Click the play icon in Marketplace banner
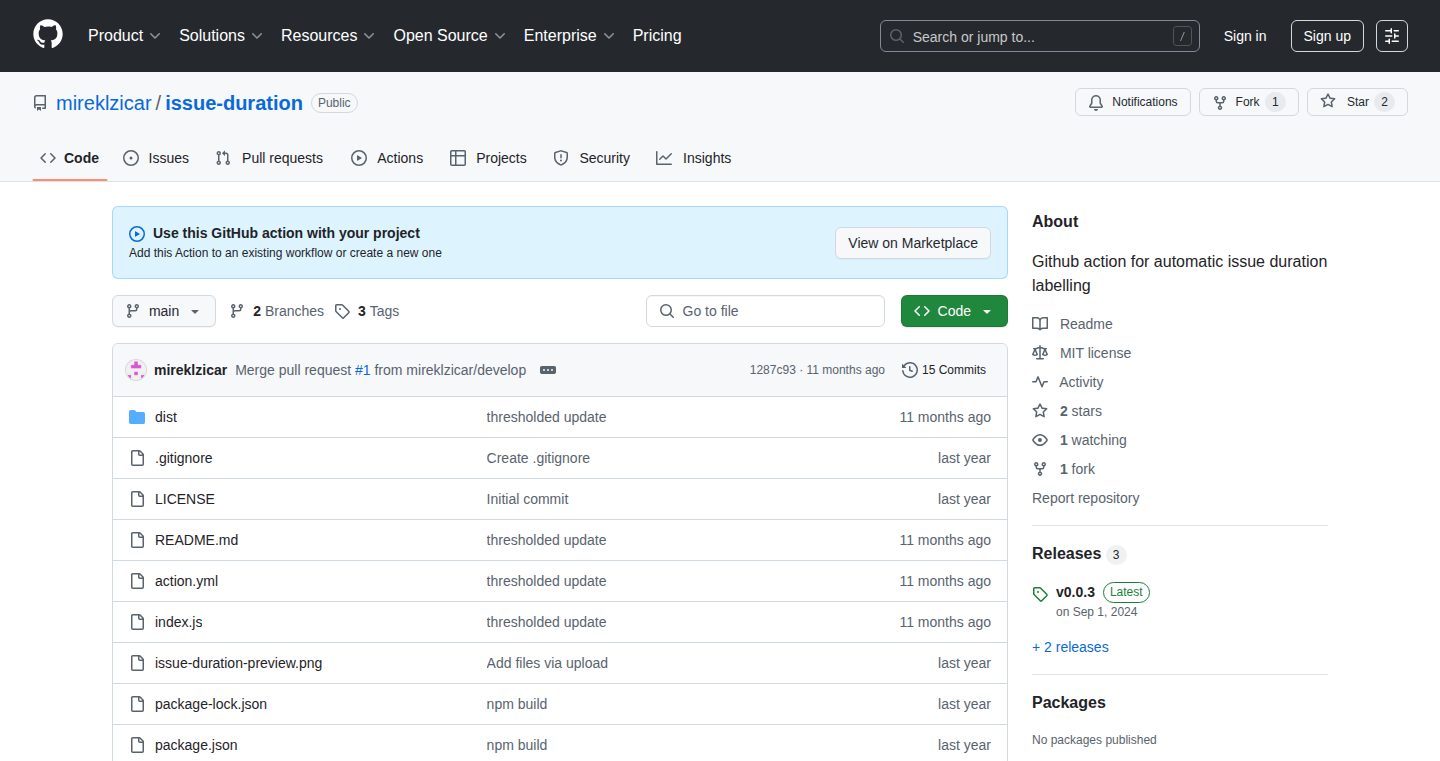This screenshot has height=761, width=1440. pos(137,234)
